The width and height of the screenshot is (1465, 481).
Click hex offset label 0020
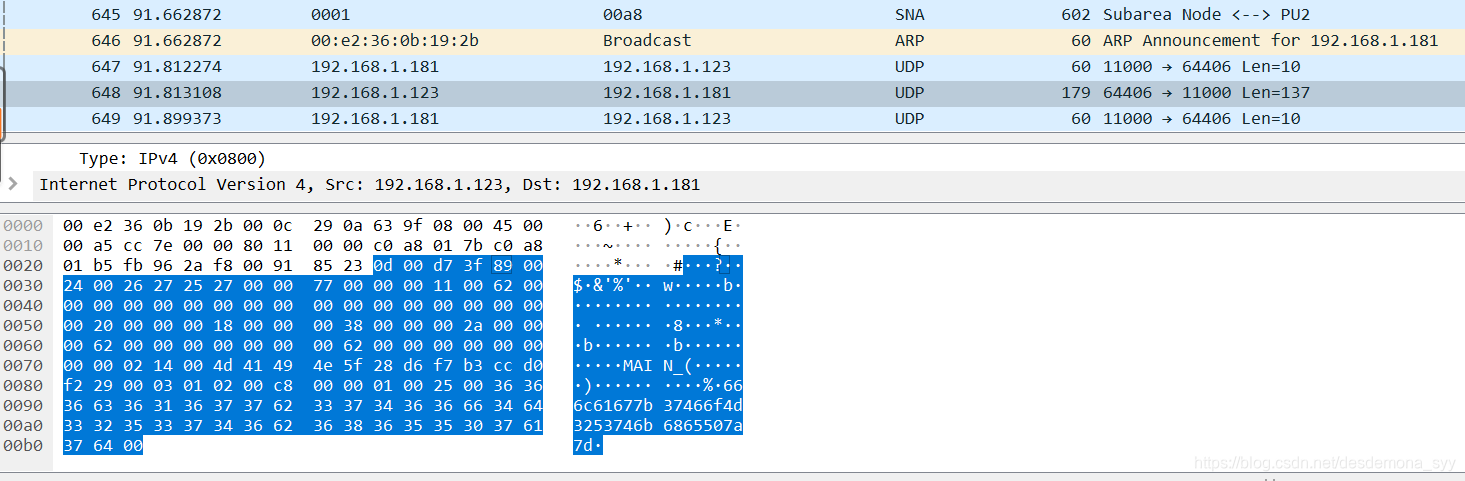(23, 266)
